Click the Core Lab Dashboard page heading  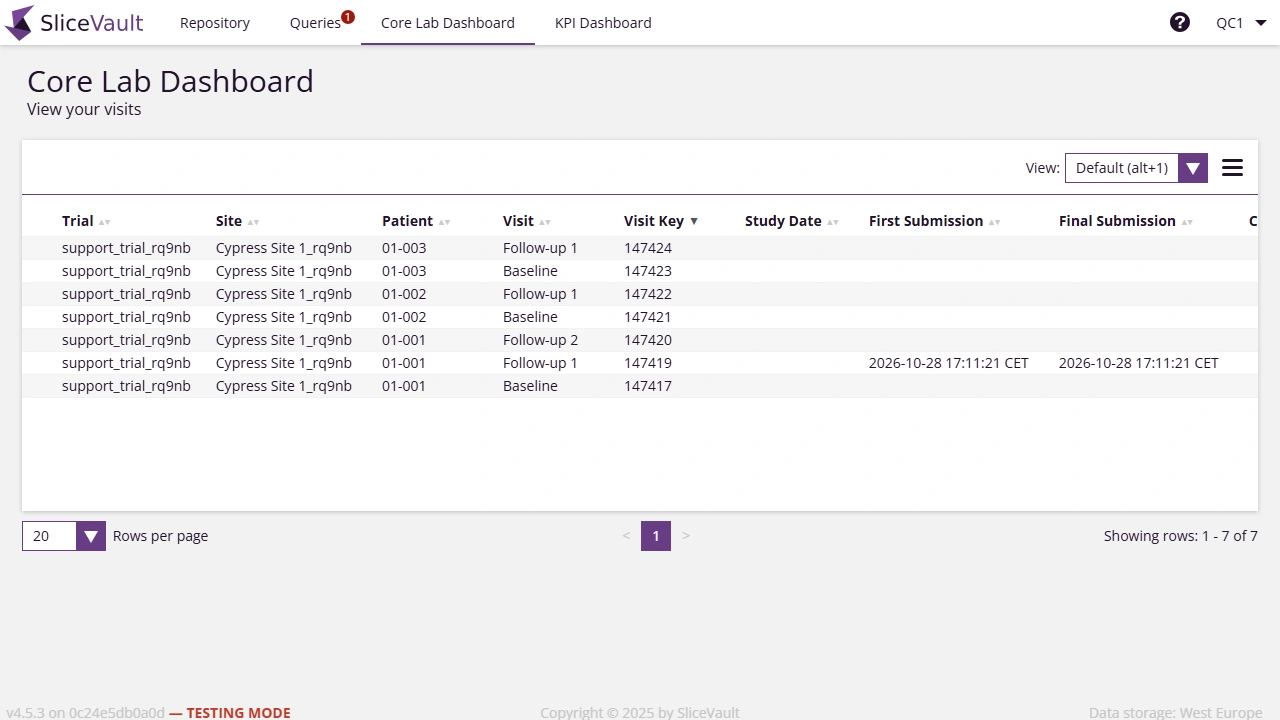[x=170, y=81]
